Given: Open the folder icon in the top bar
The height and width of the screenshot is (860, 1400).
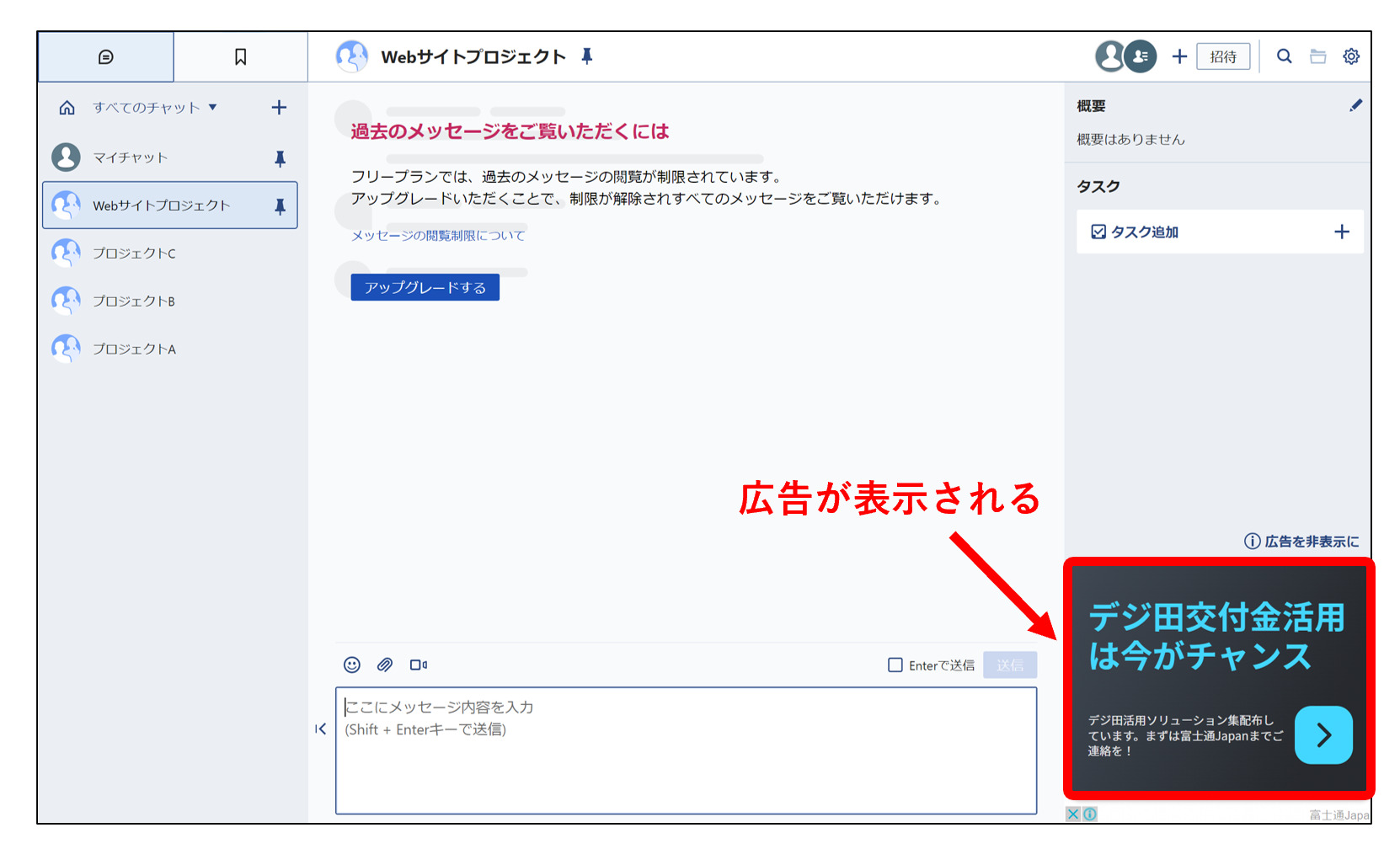Looking at the screenshot, I should coord(1317,56).
